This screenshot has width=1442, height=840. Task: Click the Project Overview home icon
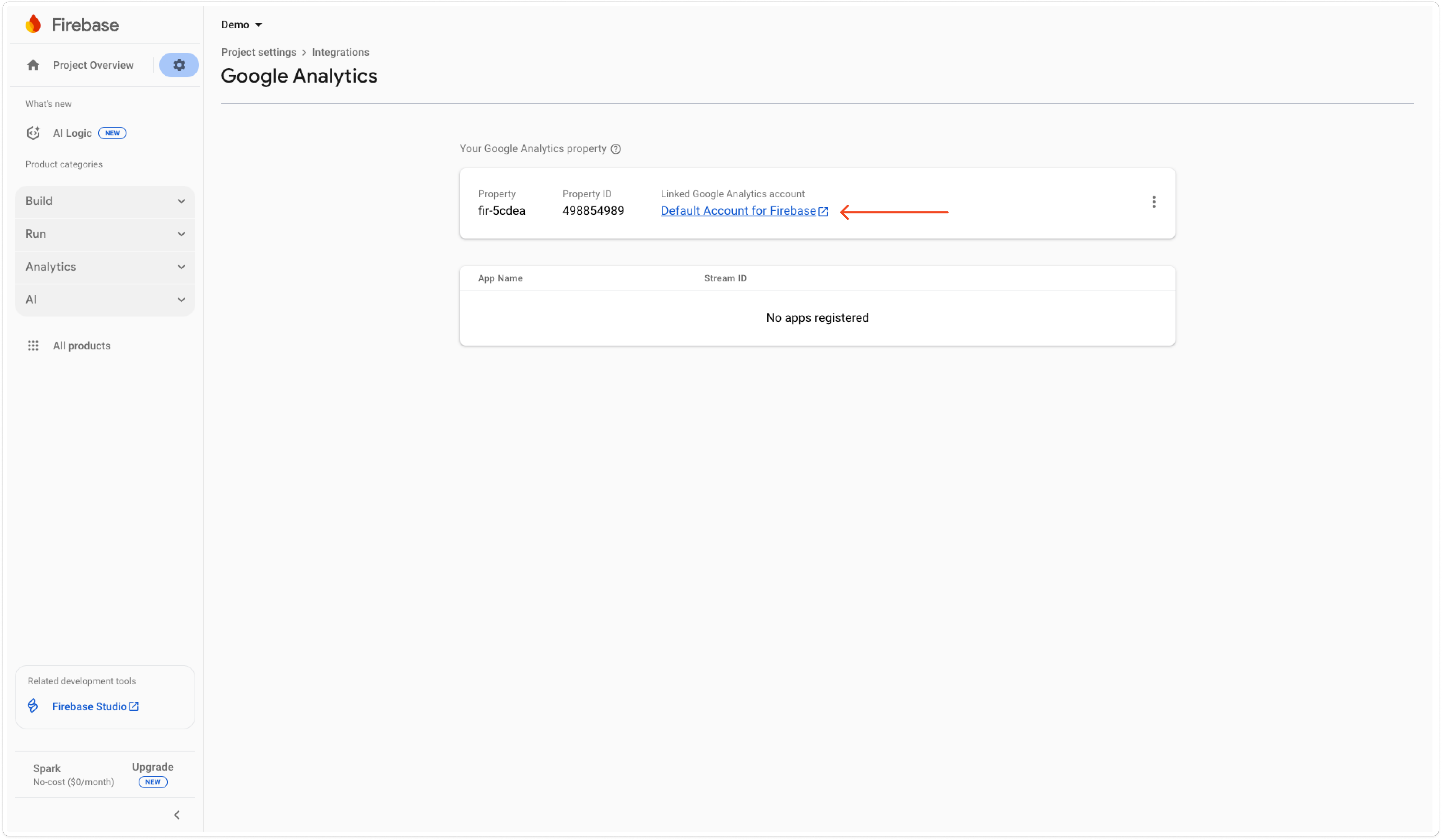click(33, 65)
